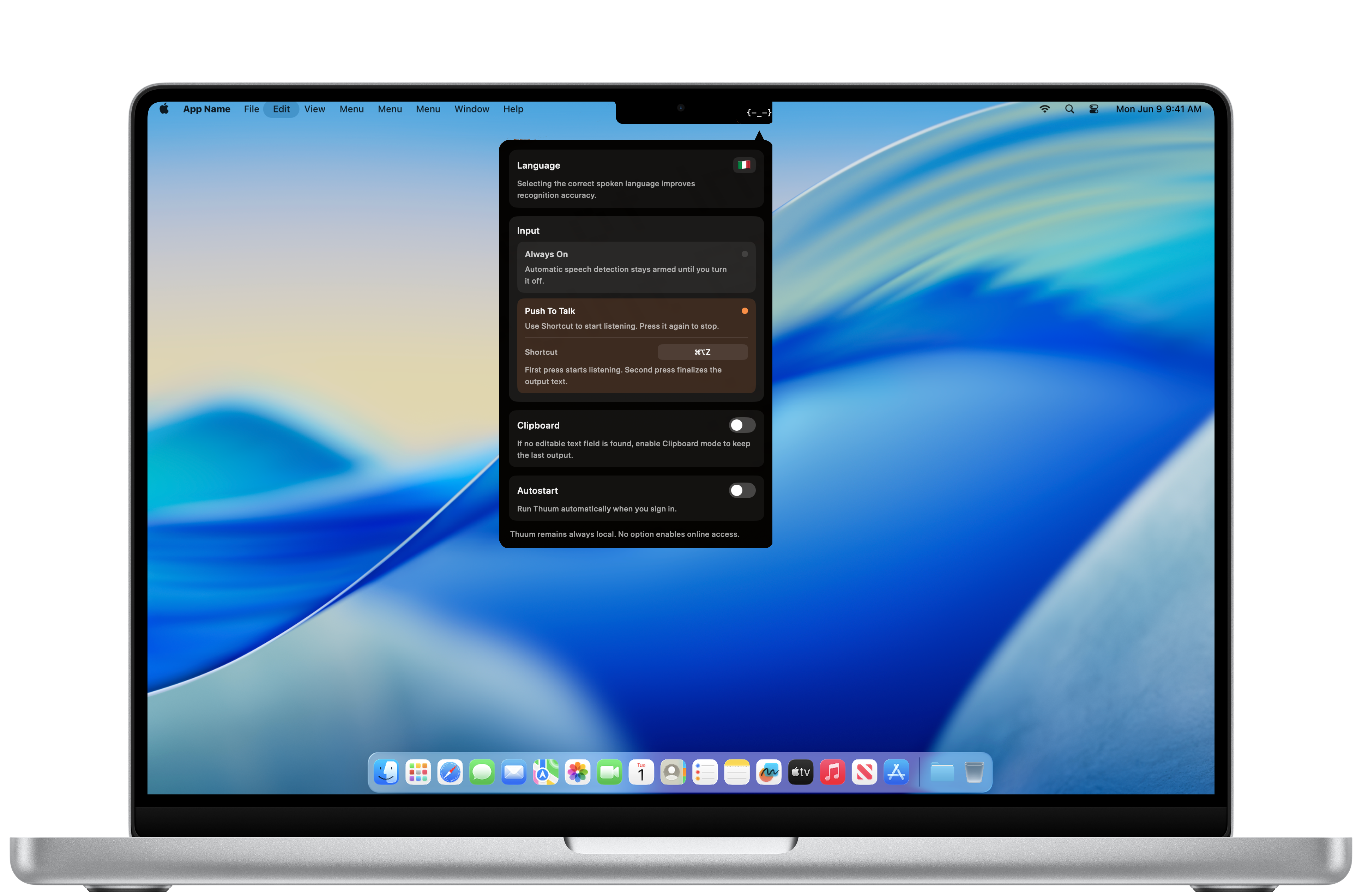Open Reminders from the dock
1362x896 pixels.
click(705, 773)
